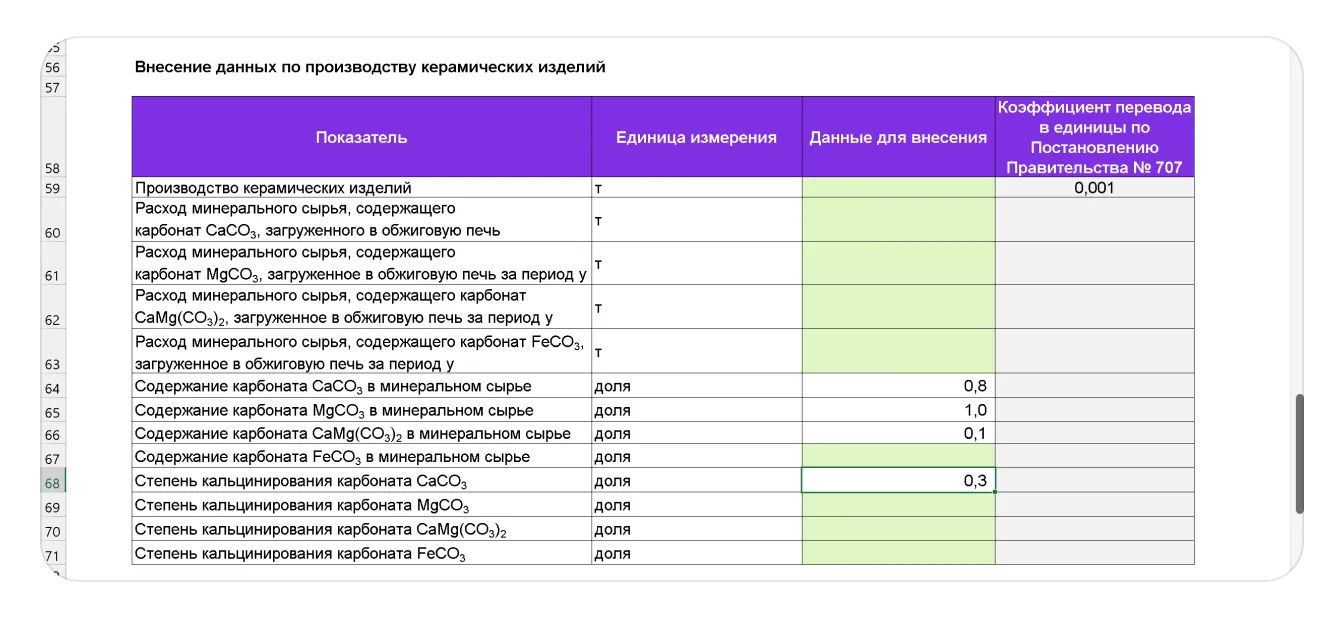Click the label 'Содержание карбоната CaCO₃ в минеральном сырье'
Image resolution: width=1344 pixels, height=618 pixels.
tap(333, 386)
